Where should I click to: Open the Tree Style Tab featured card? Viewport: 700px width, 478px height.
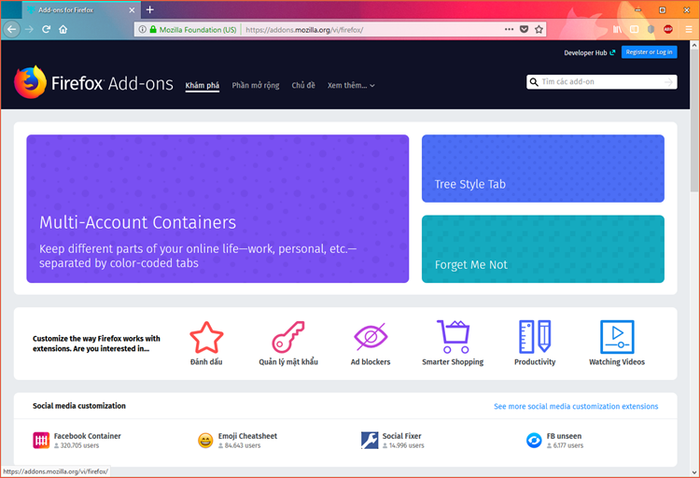(x=543, y=169)
